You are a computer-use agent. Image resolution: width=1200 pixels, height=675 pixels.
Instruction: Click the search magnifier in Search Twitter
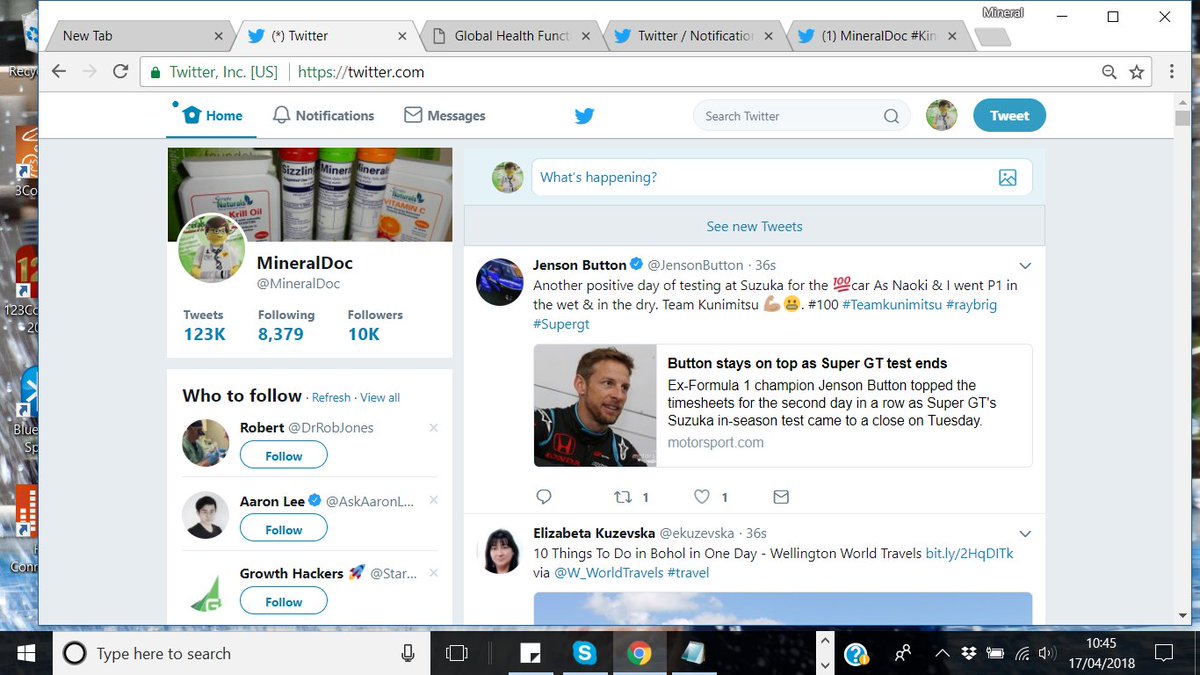891,116
